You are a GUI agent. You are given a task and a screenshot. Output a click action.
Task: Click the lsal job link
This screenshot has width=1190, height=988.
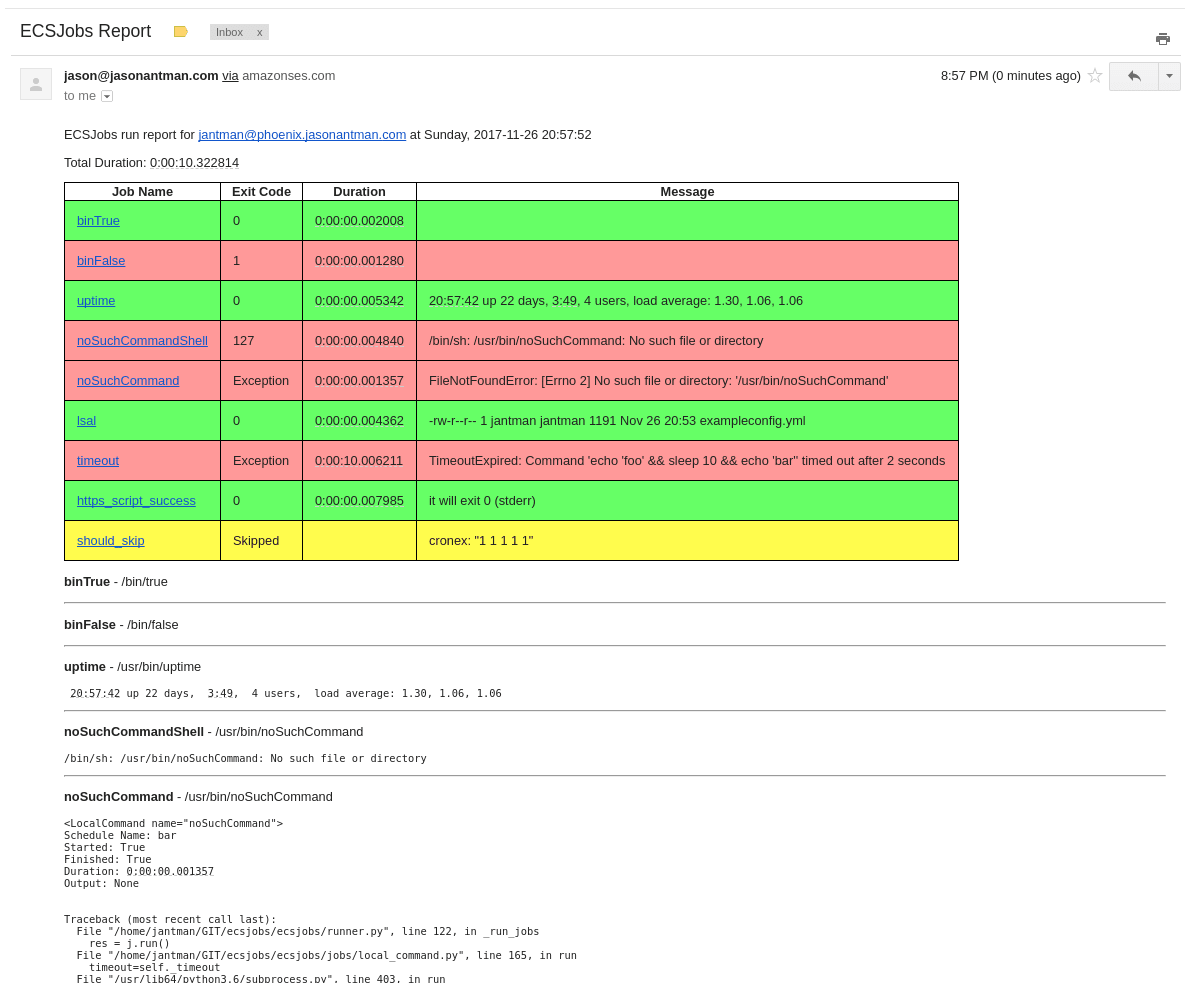pyautogui.click(x=85, y=420)
